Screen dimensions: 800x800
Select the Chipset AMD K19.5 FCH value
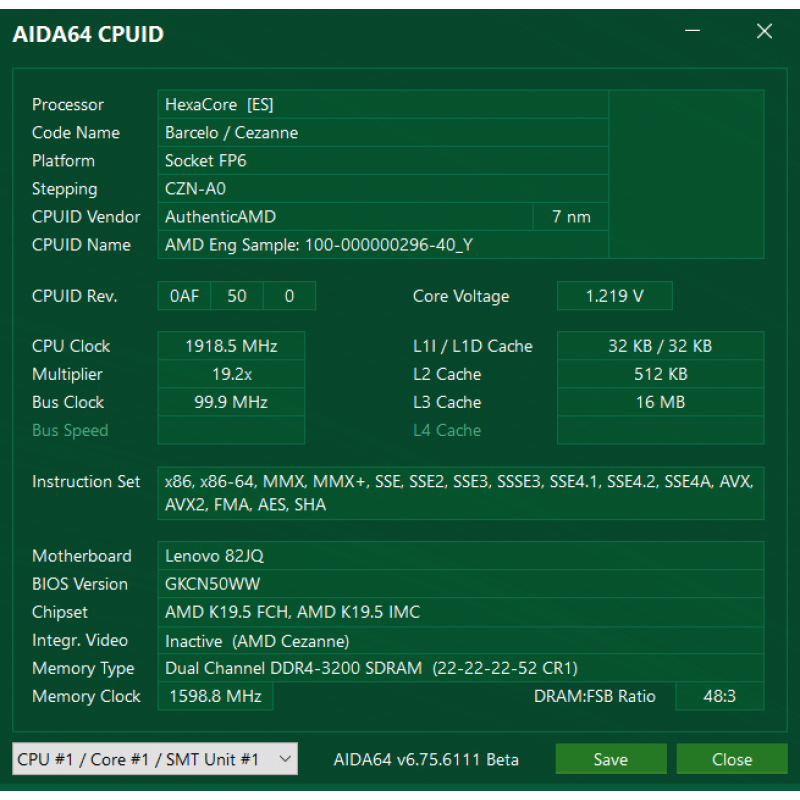pyautogui.click(x=461, y=612)
